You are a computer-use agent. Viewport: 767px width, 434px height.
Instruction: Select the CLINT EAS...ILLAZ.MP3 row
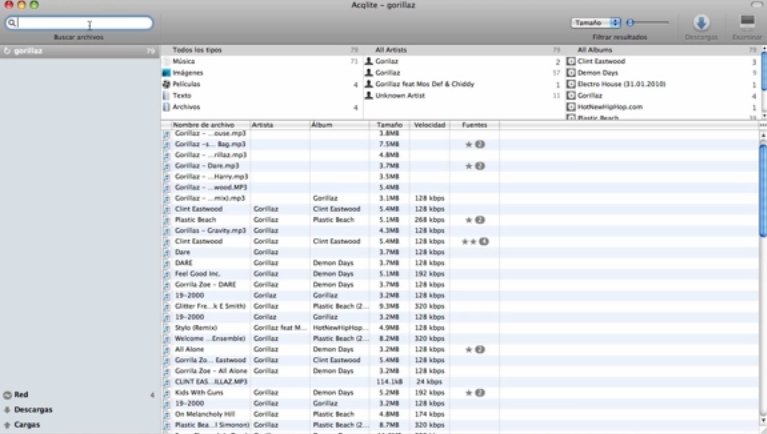point(460,382)
